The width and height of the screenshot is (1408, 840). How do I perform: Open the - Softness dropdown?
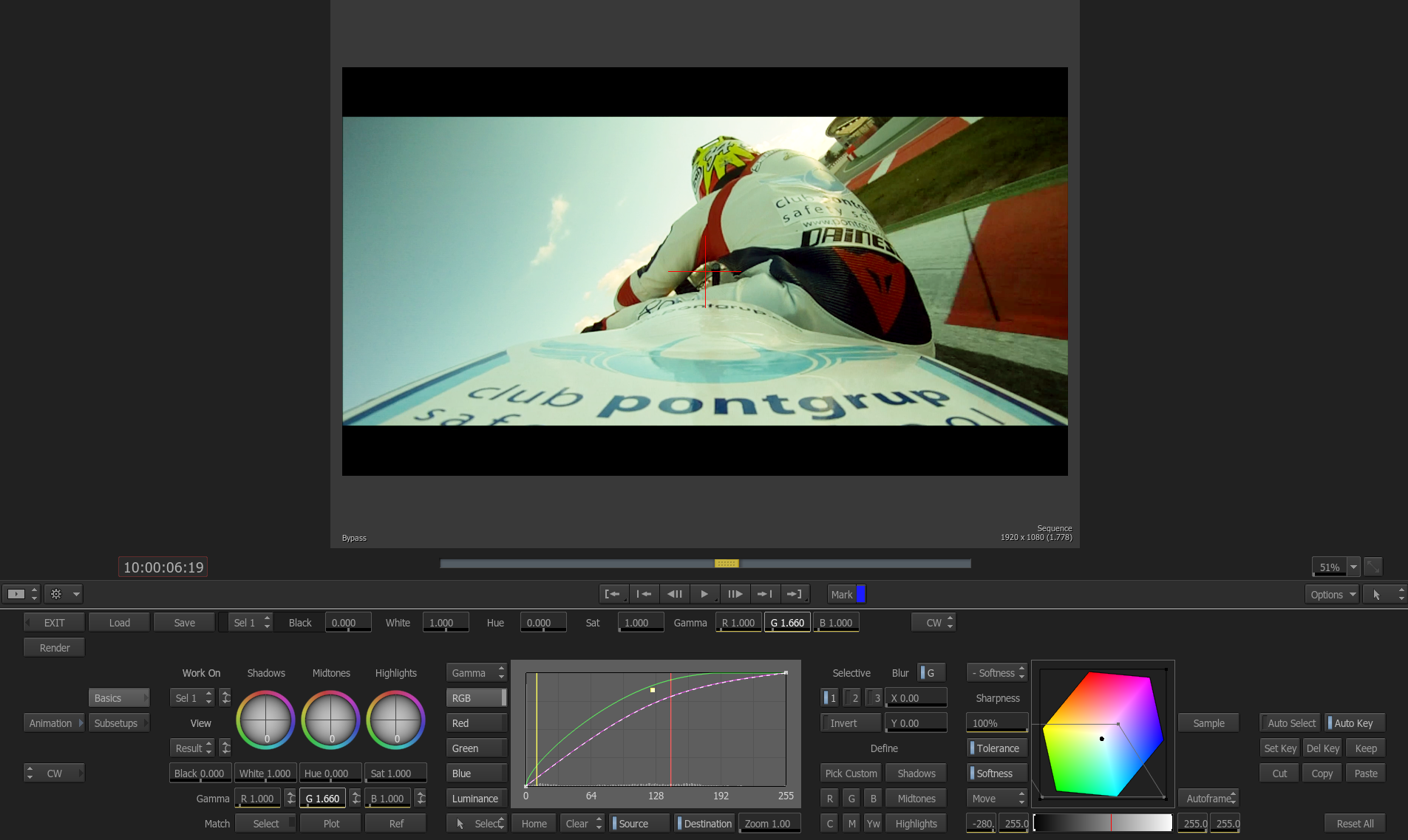point(997,673)
